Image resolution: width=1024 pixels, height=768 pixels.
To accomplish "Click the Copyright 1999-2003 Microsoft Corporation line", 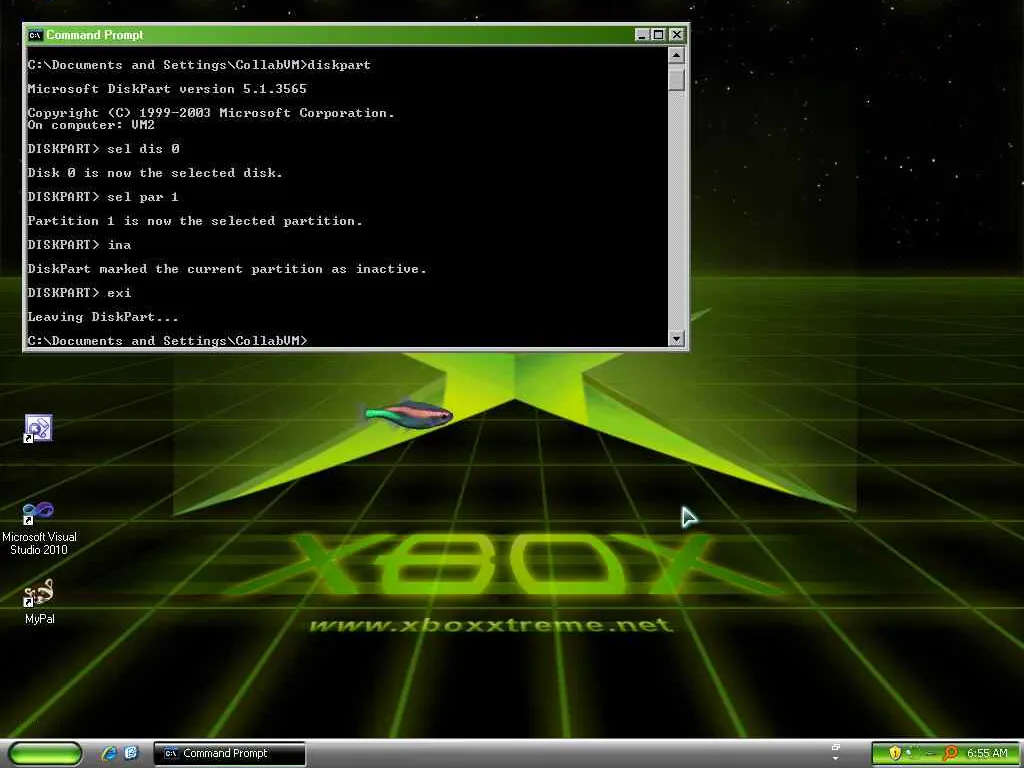I will coord(211,113).
